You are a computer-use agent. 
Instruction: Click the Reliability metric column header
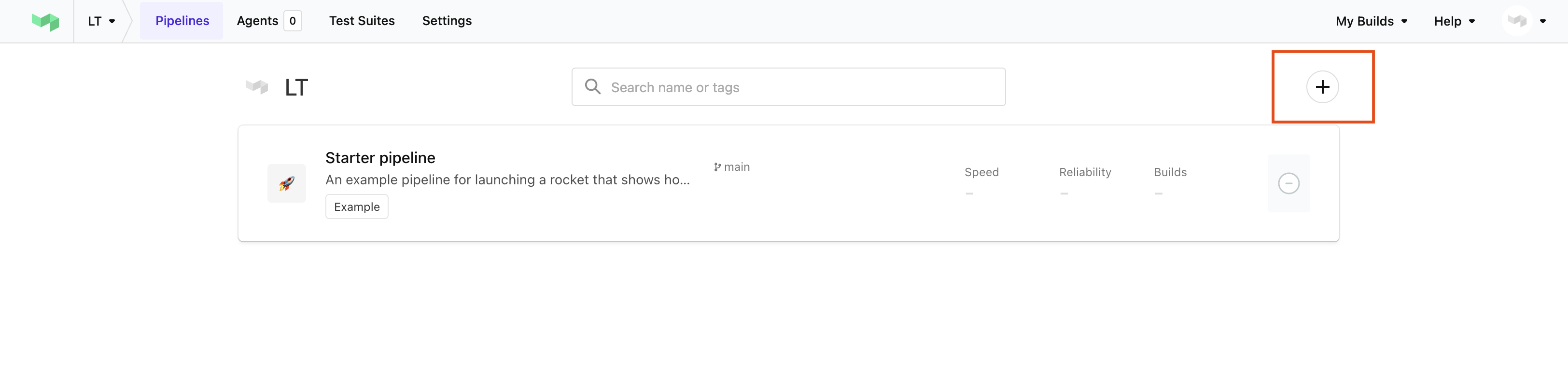pyautogui.click(x=1085, y=172)
